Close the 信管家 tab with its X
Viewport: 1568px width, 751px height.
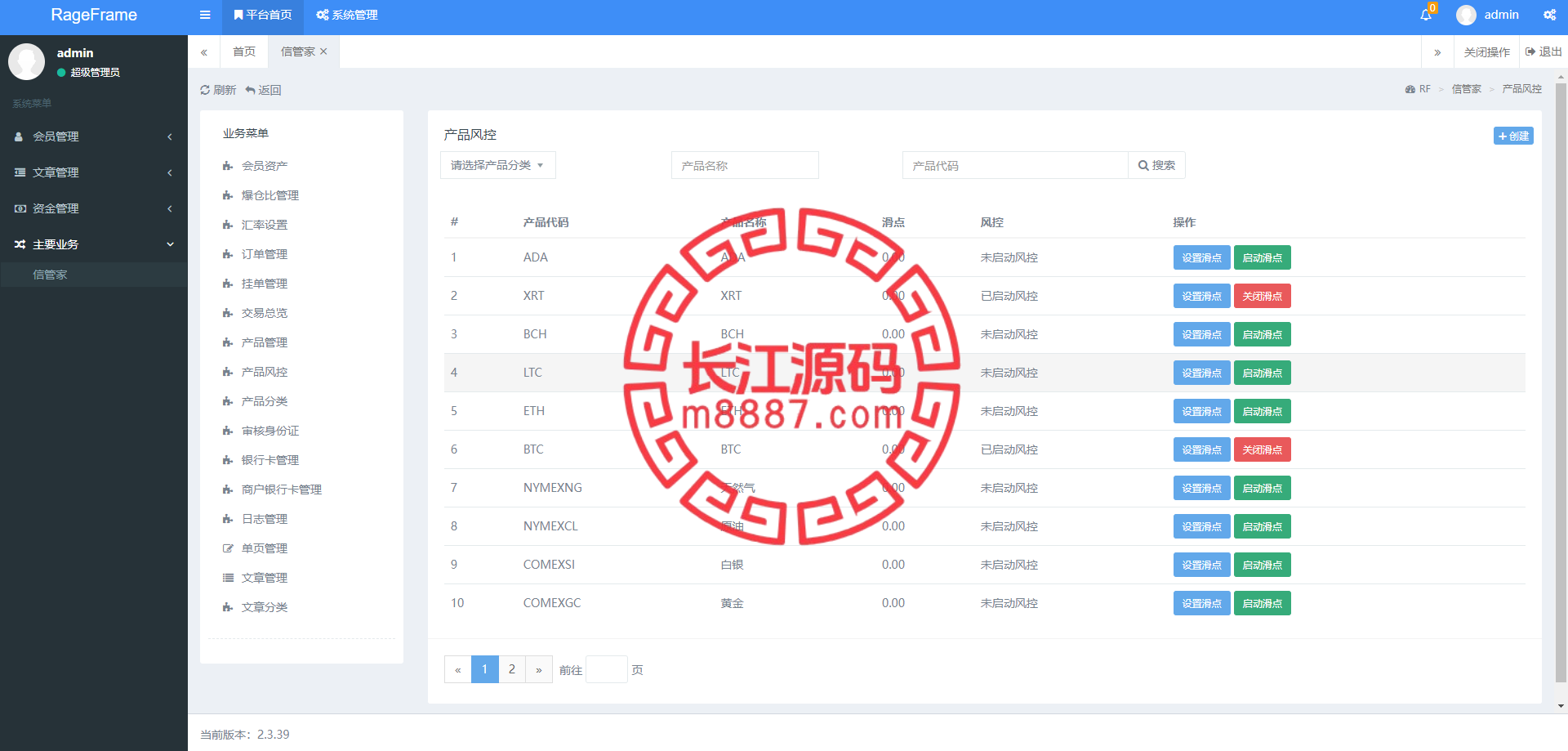coord(323,51)
